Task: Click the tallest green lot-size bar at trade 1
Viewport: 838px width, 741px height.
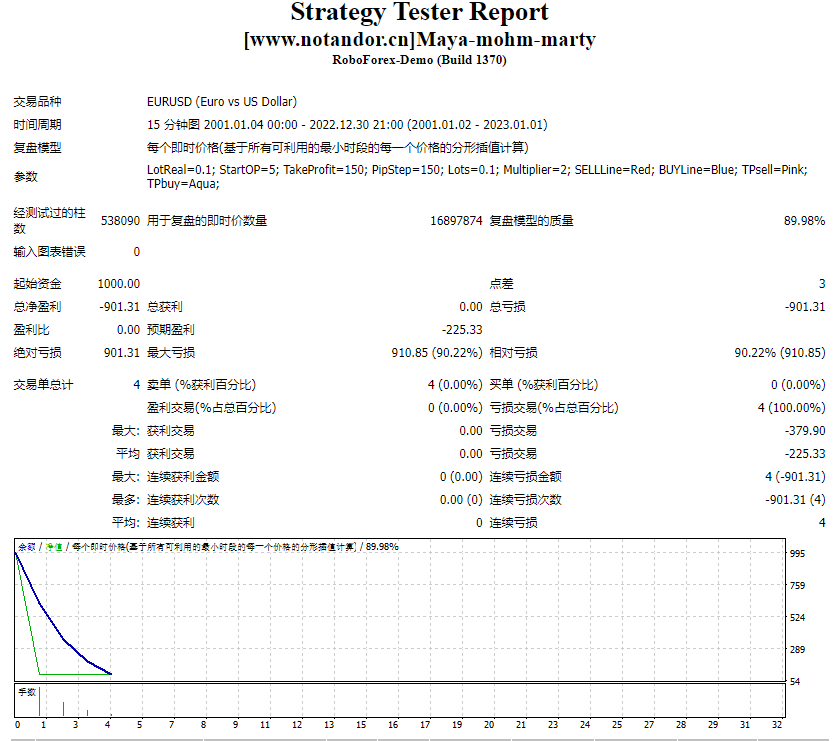Action: pyautogui.click(x=40, y=701)
